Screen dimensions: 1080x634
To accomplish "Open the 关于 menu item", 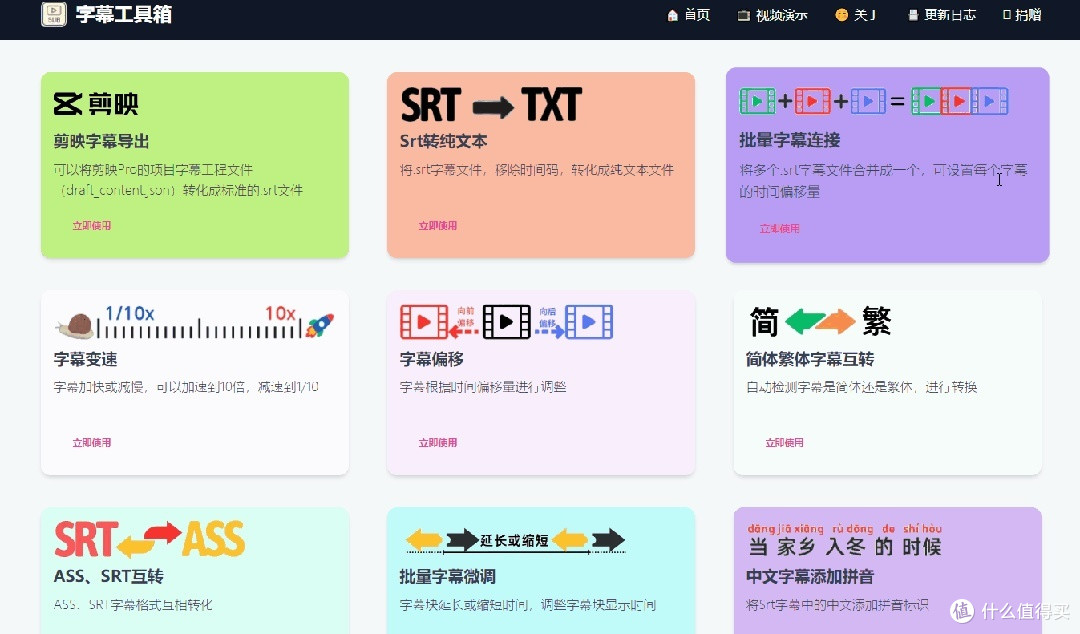I will coord(855,15).
